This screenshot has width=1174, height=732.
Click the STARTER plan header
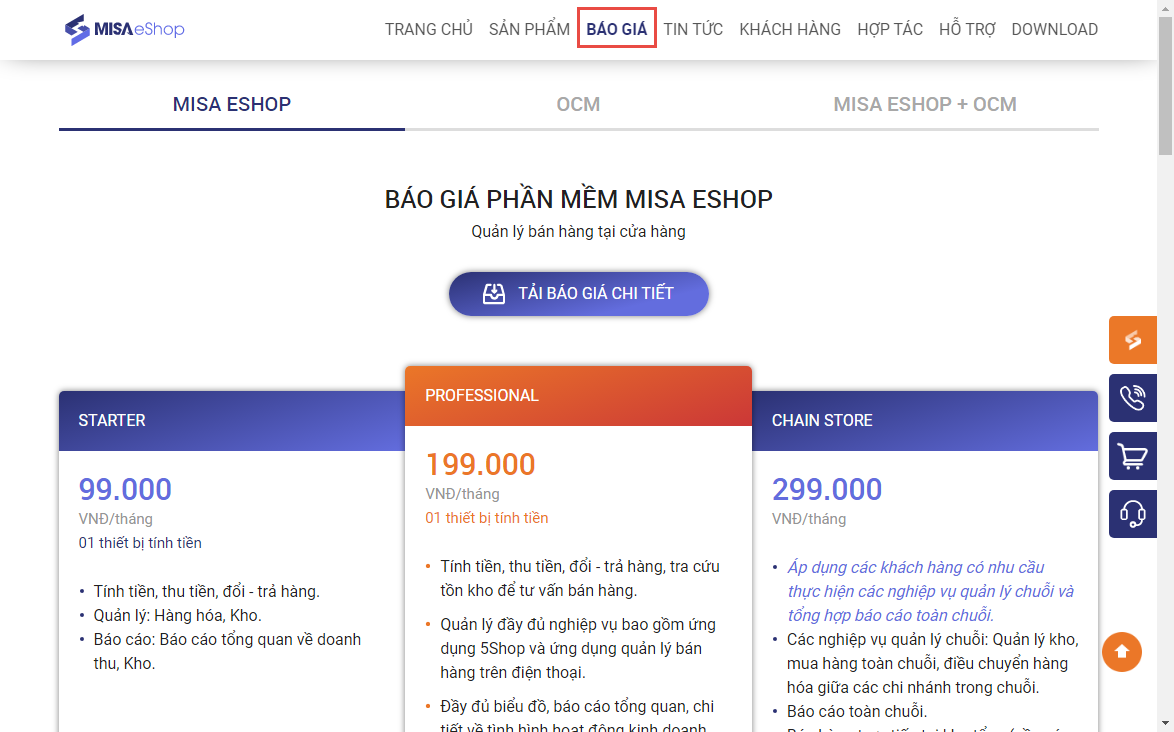click(232, 421)
